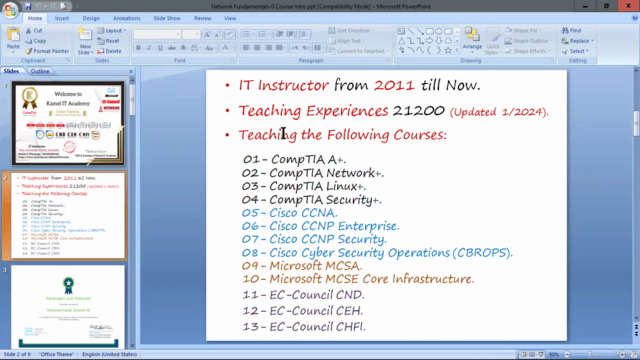Expand the Replace dropdown arrow

[x=592, y=41]
